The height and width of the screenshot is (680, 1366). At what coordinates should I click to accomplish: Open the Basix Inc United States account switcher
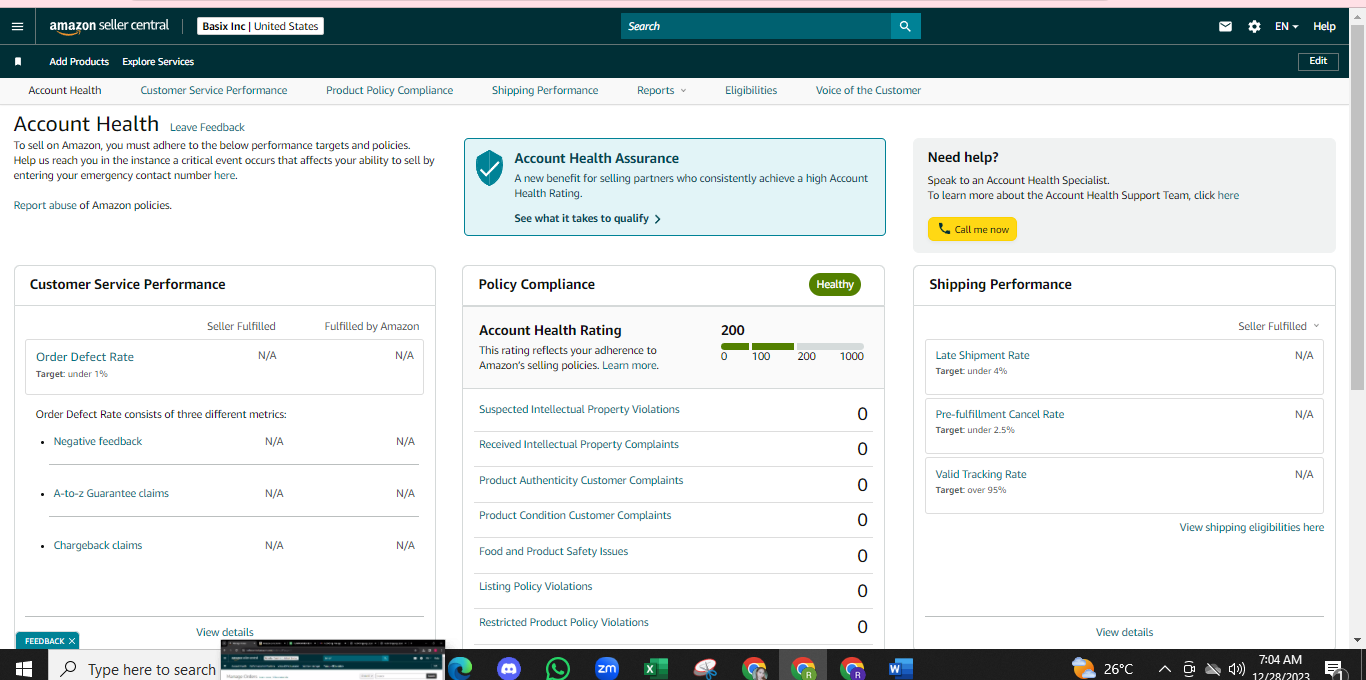pos(260,26)
